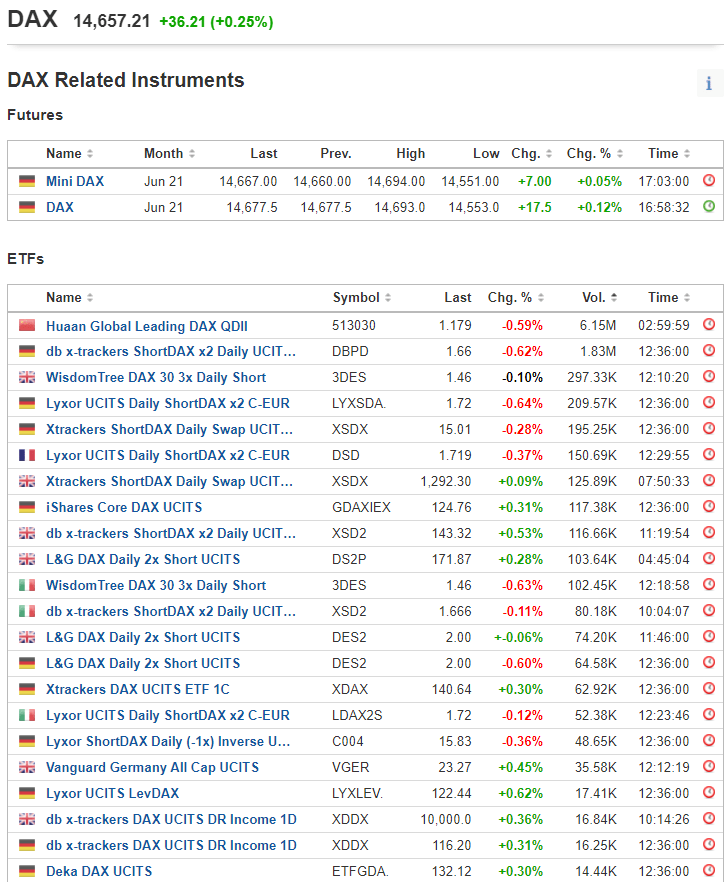Click the UK flag beside Vanguard Germany All Cap

(x=27, y=767)
